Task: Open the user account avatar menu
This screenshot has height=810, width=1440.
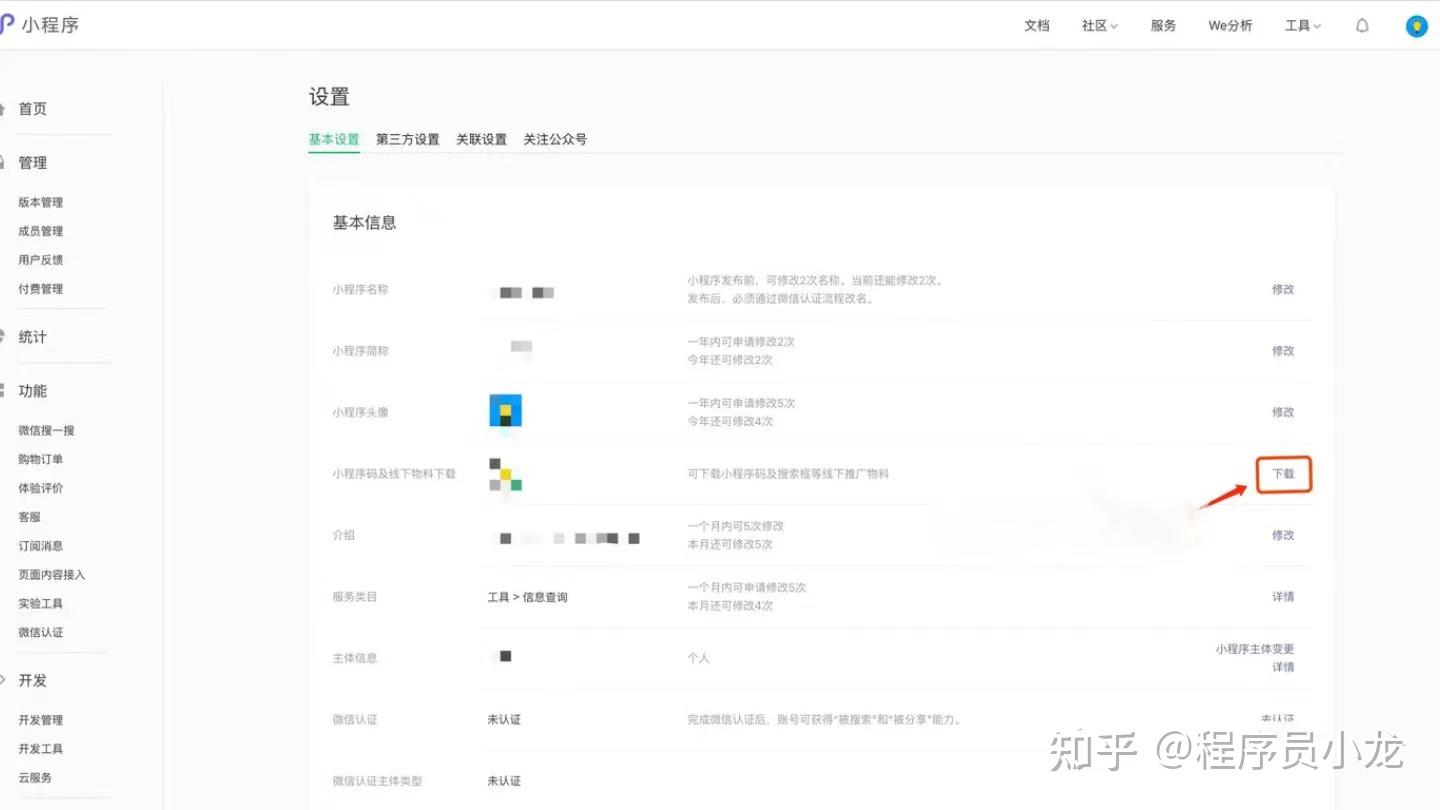Action: coord(1416,26)
